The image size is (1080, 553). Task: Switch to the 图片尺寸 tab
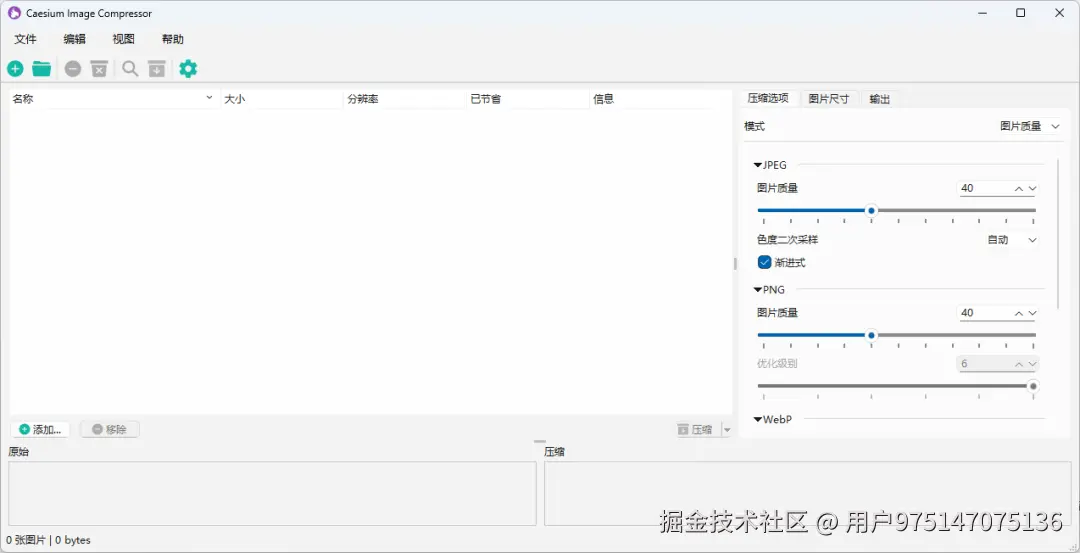tap(829, 99)
